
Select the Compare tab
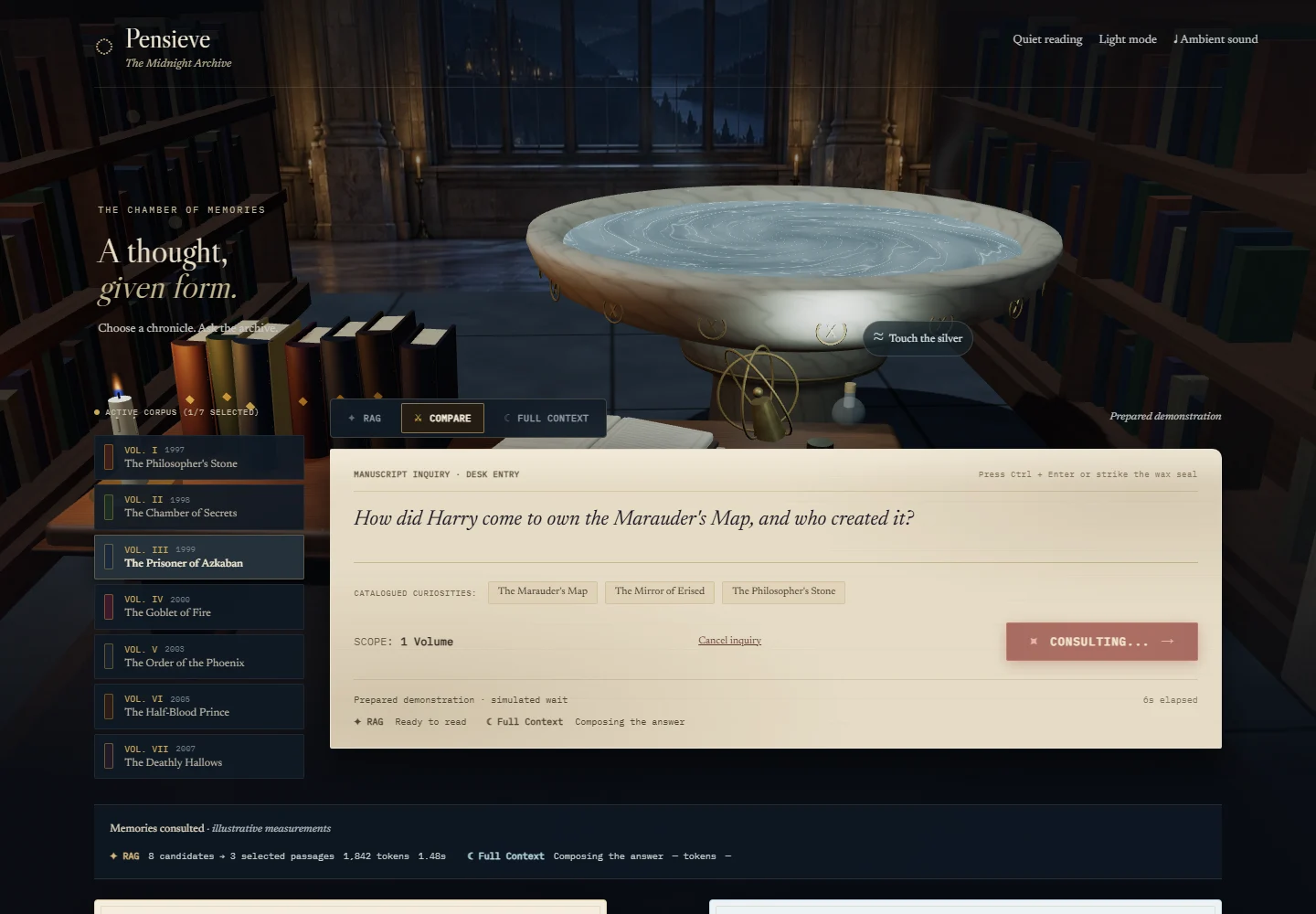pos(442,418)
